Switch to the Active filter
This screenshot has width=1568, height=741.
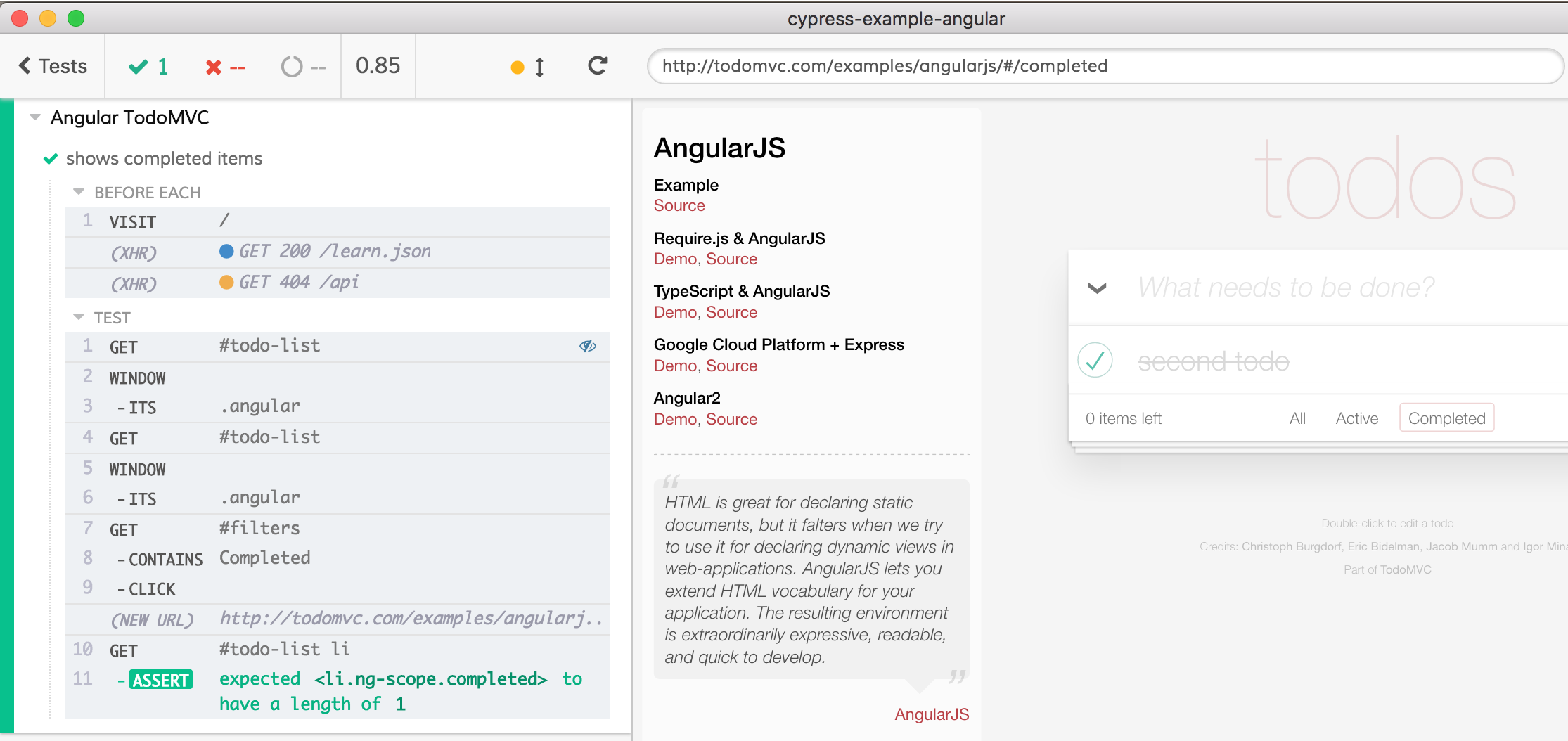coord(1356,418)
